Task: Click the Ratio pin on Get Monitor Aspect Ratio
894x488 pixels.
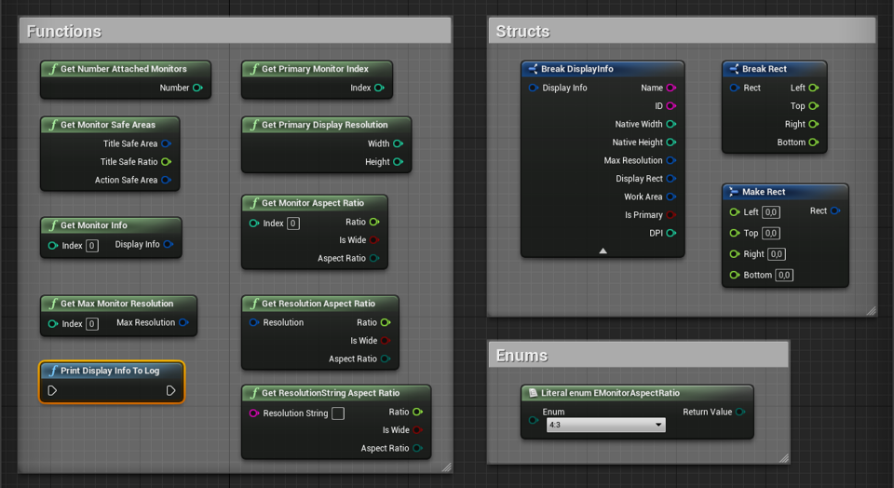Action: 374,222
